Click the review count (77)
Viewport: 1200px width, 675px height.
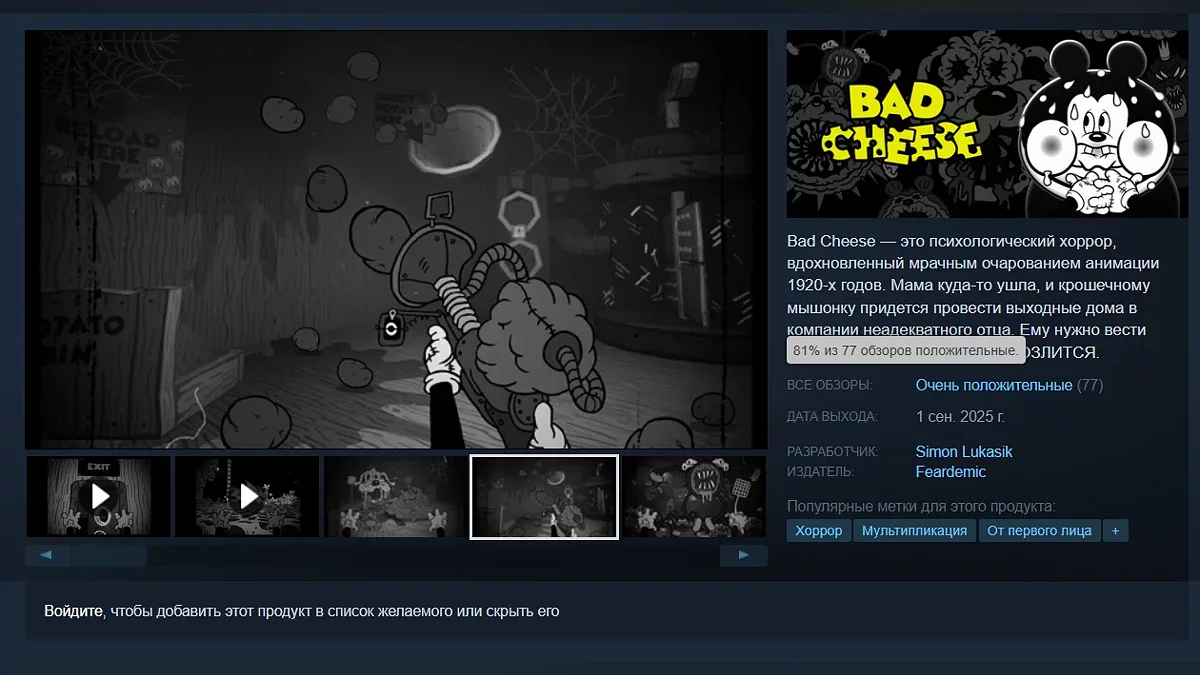(x=1090, y=385)
